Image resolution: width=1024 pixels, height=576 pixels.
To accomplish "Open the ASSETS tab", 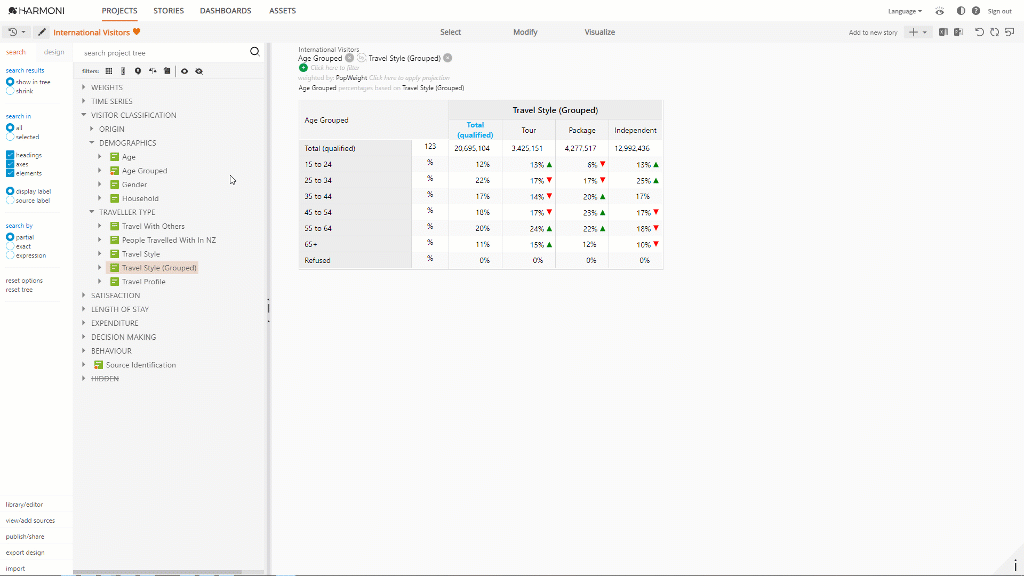I will pyautogui.click(x=282, y=10).
